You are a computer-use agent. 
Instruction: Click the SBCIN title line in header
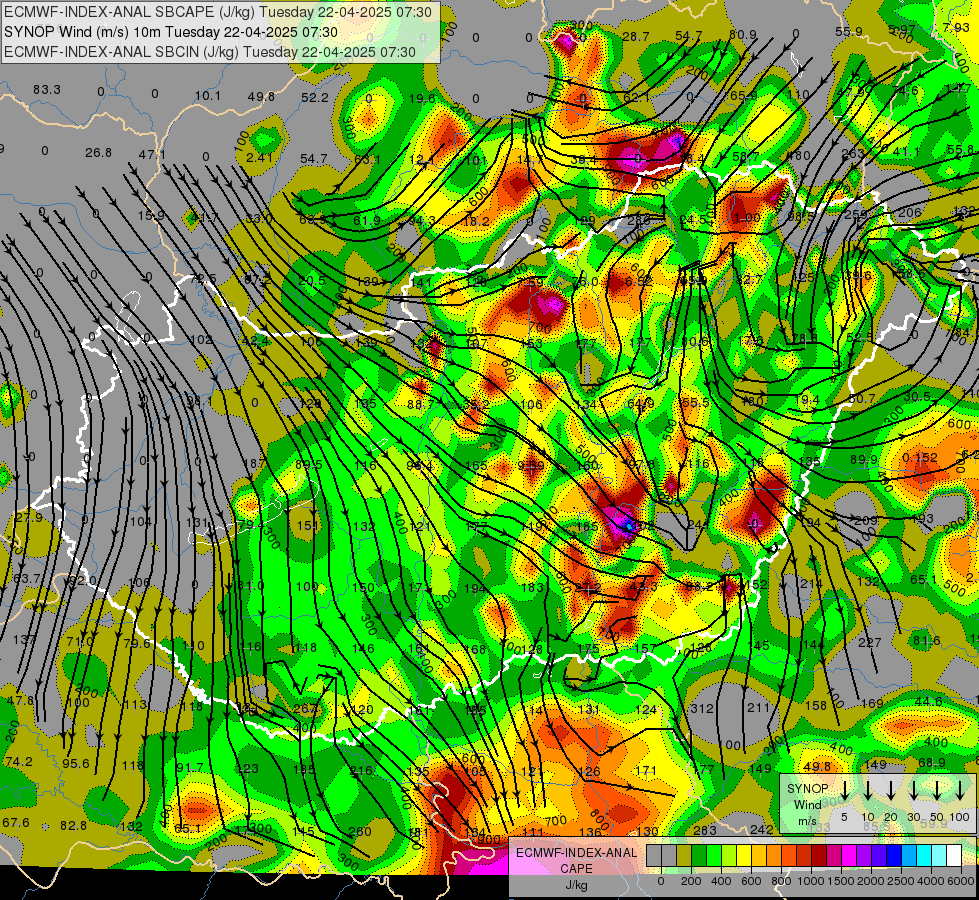click(210, 52)
